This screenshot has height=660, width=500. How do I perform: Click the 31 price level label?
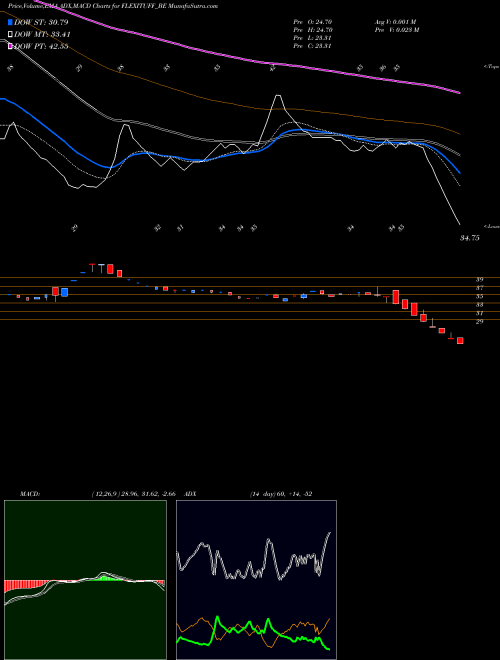pos(479,313)
